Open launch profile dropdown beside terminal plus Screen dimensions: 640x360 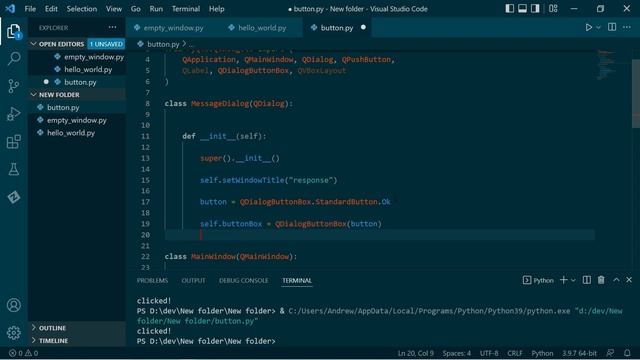click(x=573, y=280)
